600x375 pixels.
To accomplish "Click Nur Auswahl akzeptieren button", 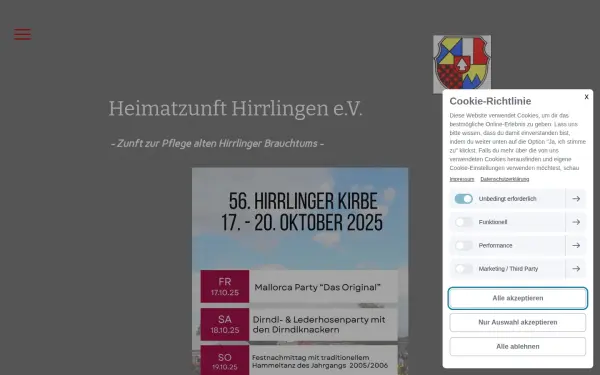I will point(518,323).
